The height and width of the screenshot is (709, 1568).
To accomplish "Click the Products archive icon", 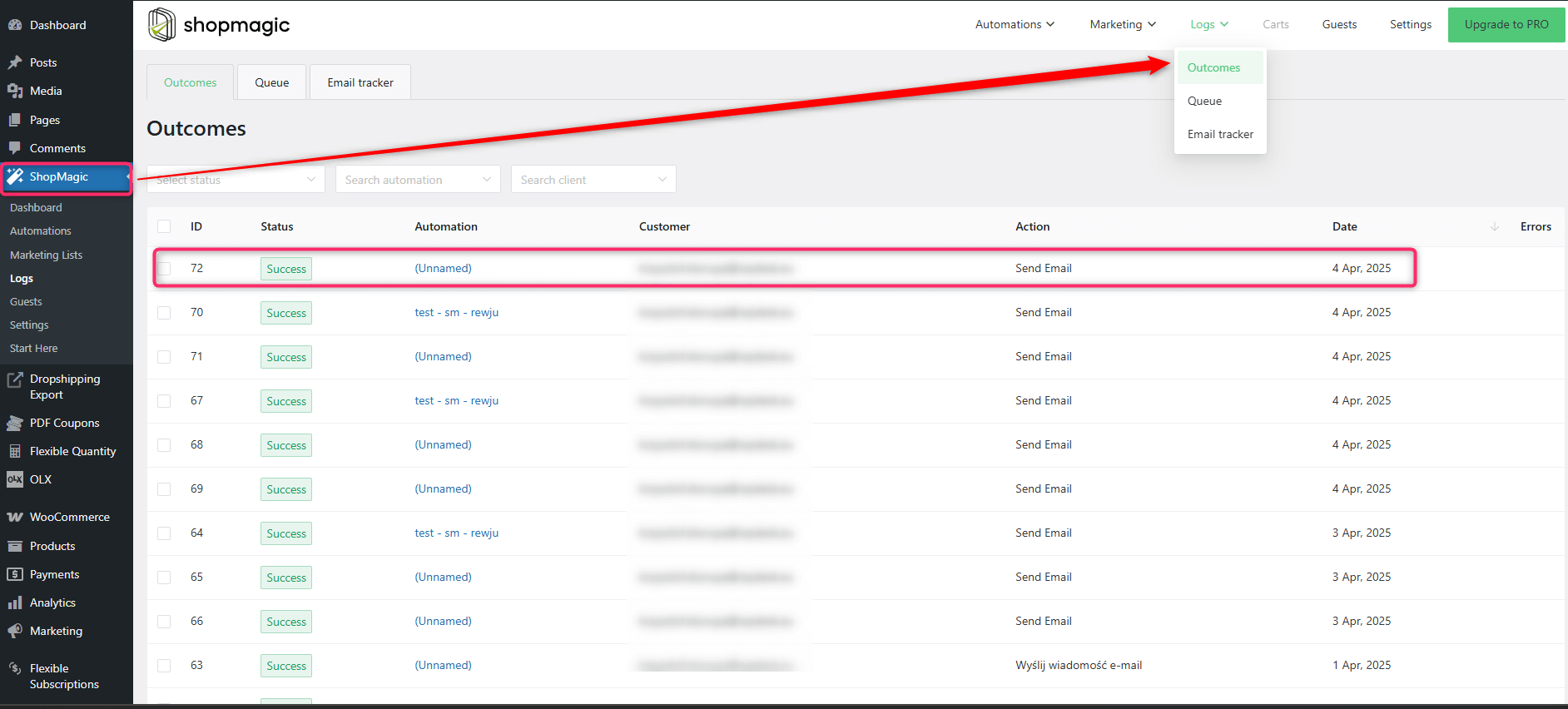I will [x=15, y=546].
